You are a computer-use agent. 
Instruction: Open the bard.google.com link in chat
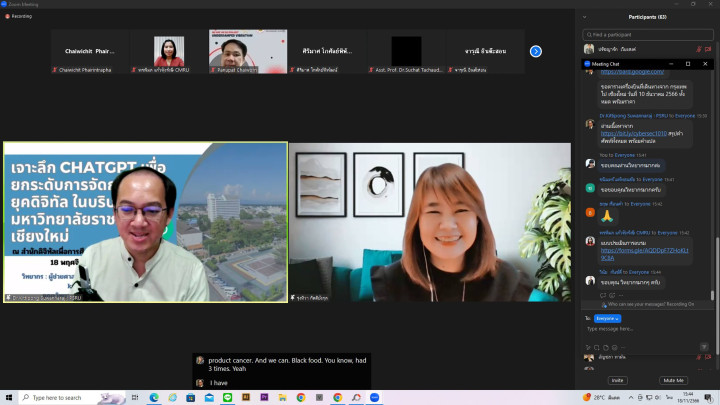click(632, 72)
